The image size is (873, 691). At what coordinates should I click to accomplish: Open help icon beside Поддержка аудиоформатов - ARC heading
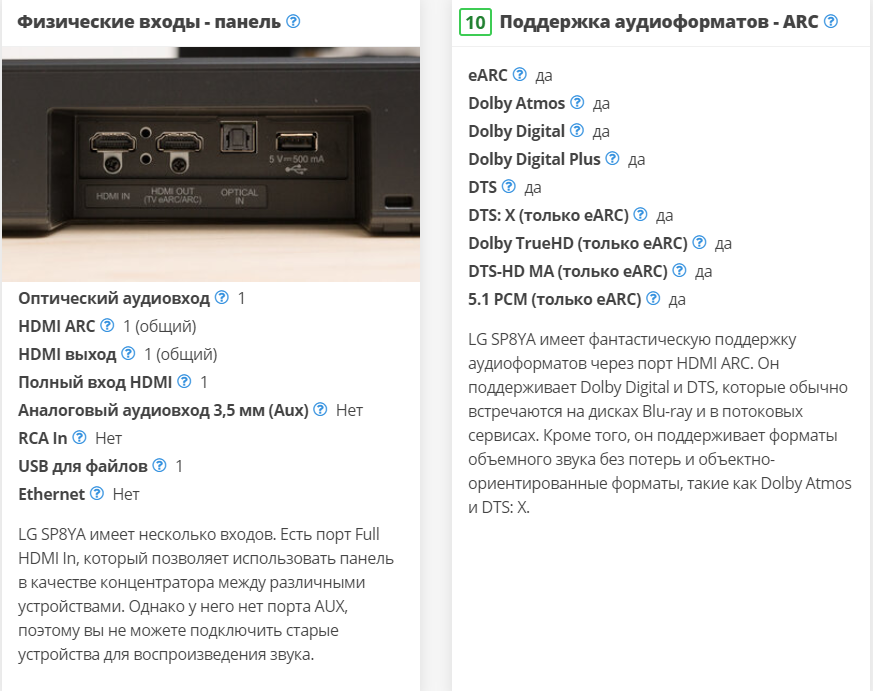coord(831,21)
